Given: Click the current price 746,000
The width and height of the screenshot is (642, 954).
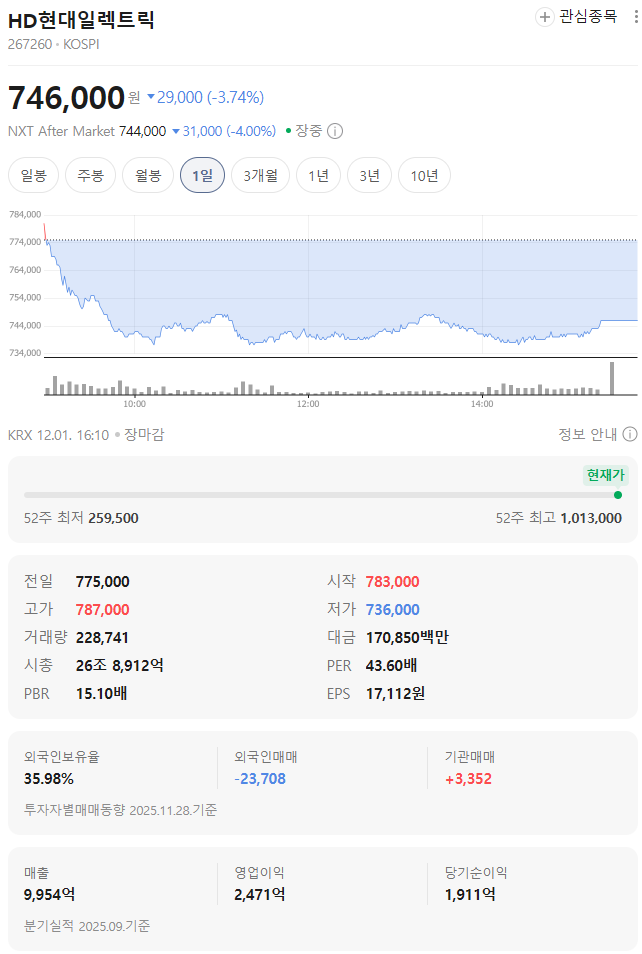Looking at the screenshot, I should pyautogui.click(x=66, y=97).
